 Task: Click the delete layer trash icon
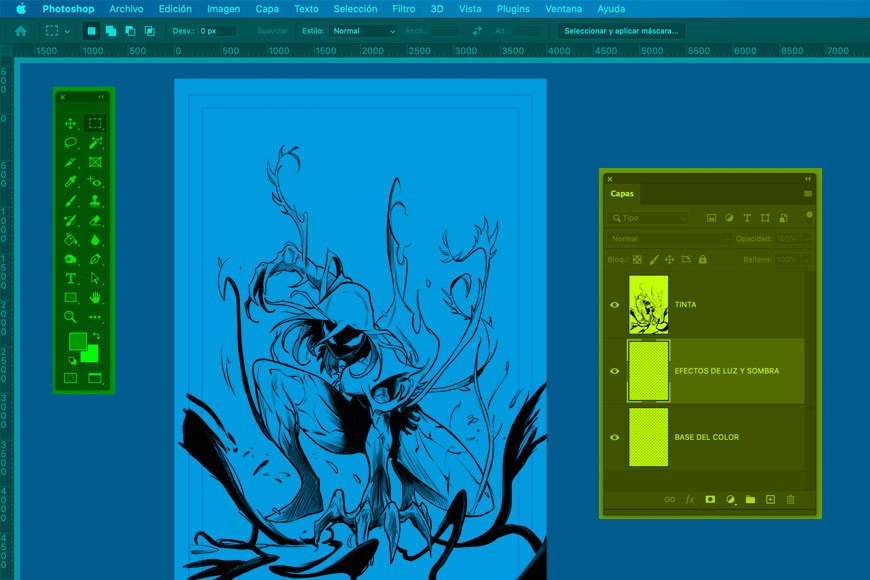pyautogui.click(x=790, y=499)
